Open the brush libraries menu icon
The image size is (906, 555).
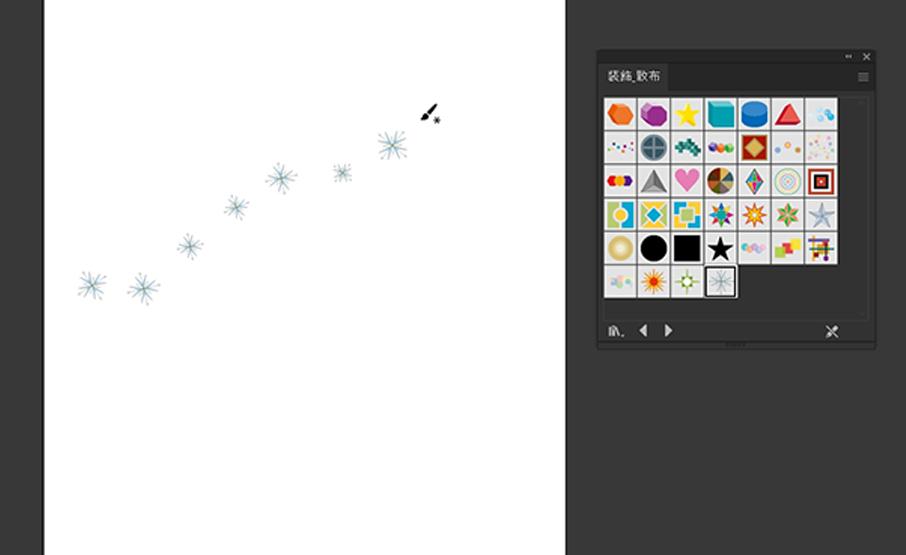coord(616,331)
